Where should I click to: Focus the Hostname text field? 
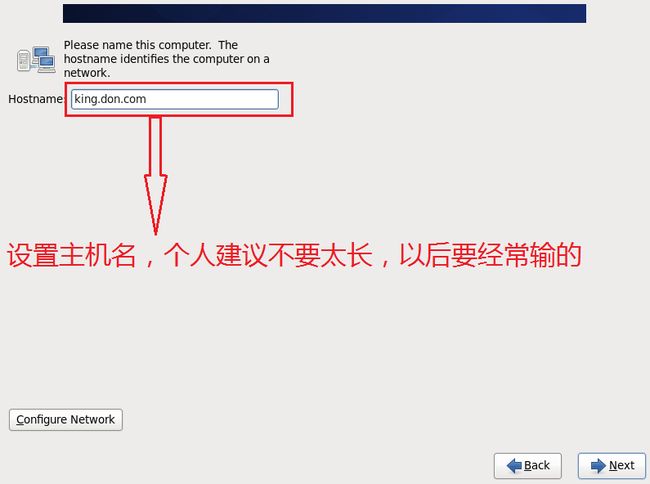(x=175, y=99)
